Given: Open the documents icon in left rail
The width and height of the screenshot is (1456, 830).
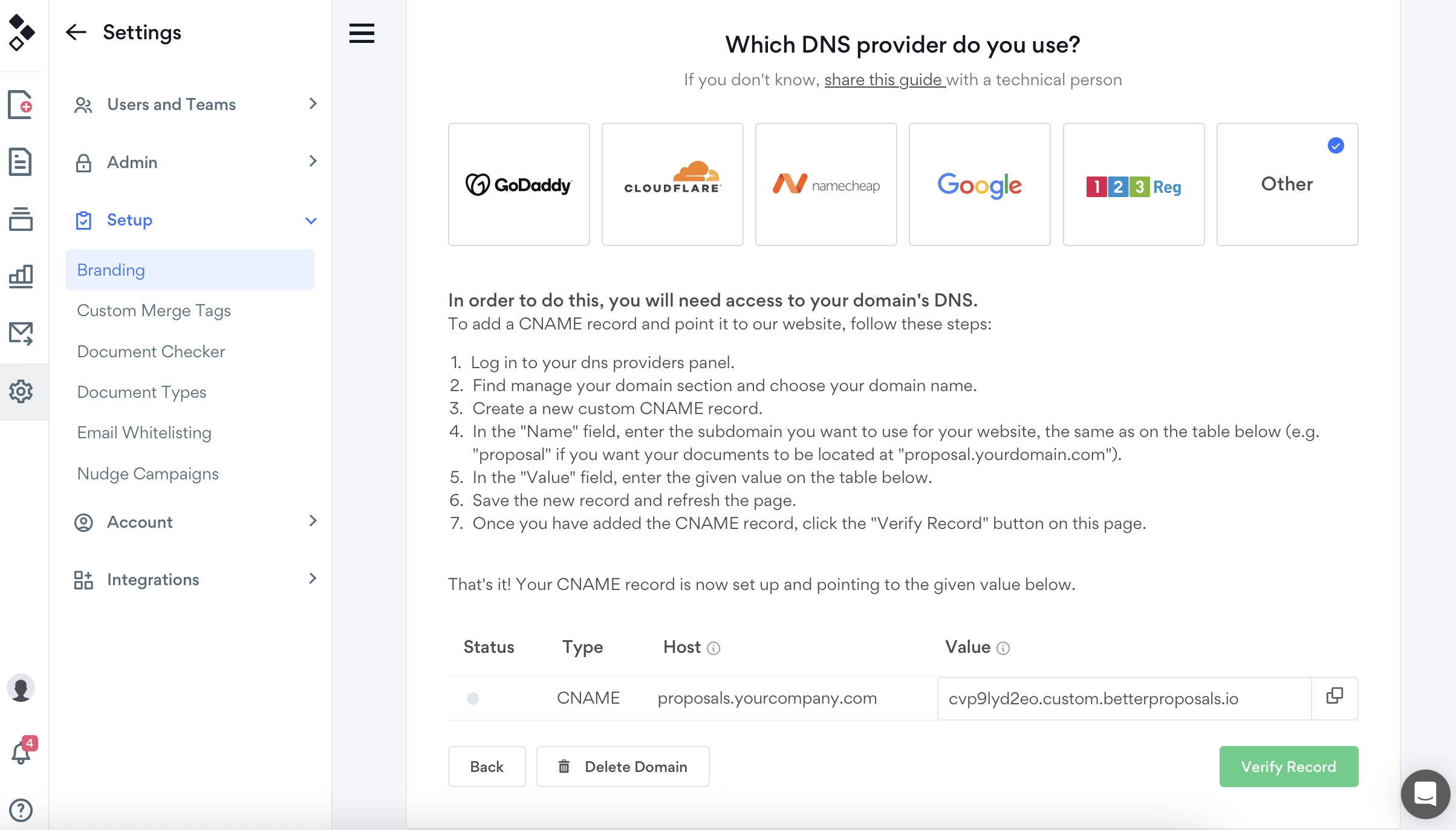Looking at the screenshot, I should pos(21,162).
